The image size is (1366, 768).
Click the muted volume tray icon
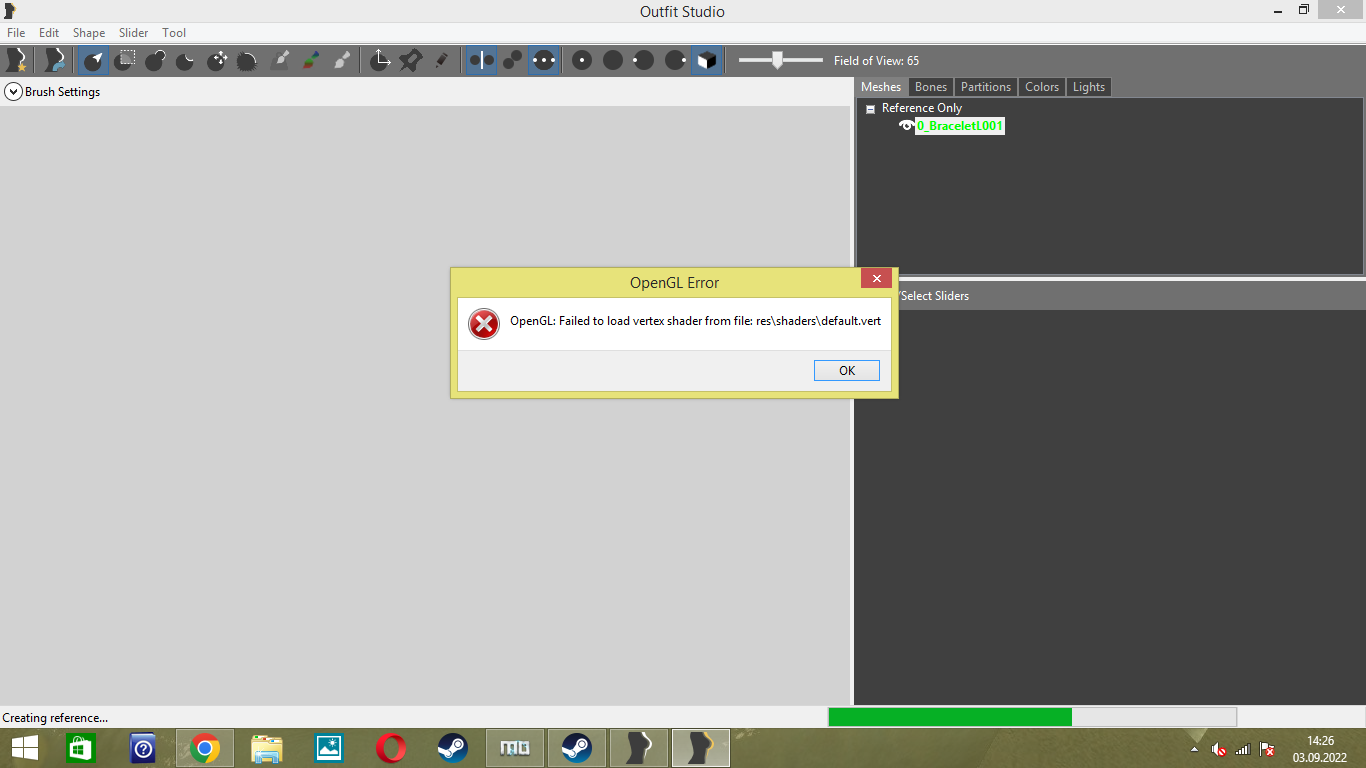(x=1218, y=748)
